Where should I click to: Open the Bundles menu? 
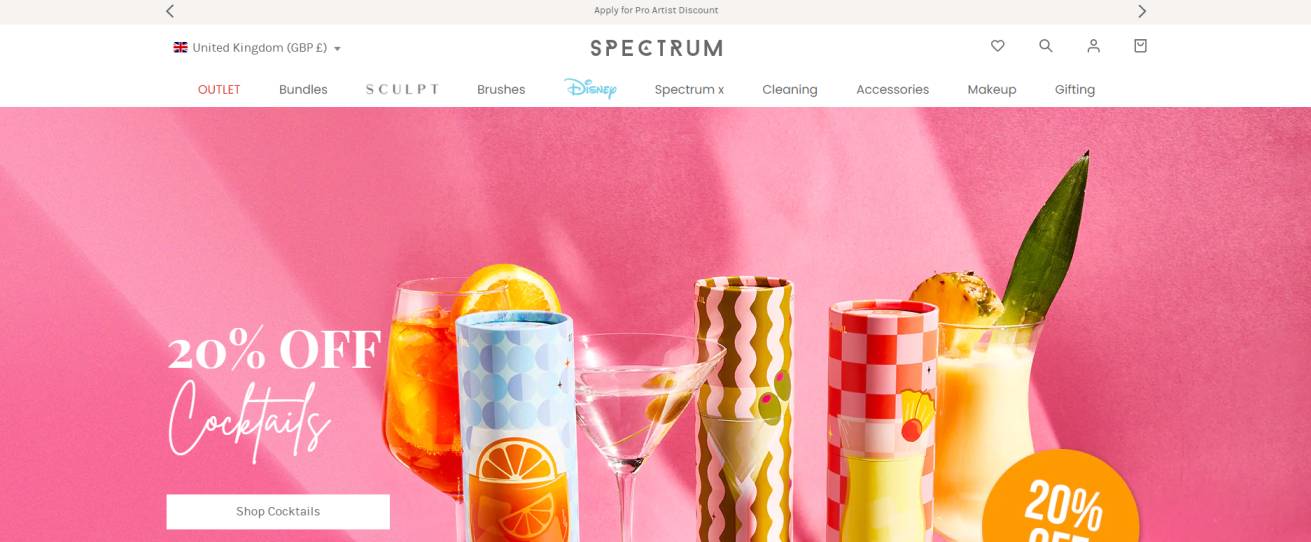[303, 89]
